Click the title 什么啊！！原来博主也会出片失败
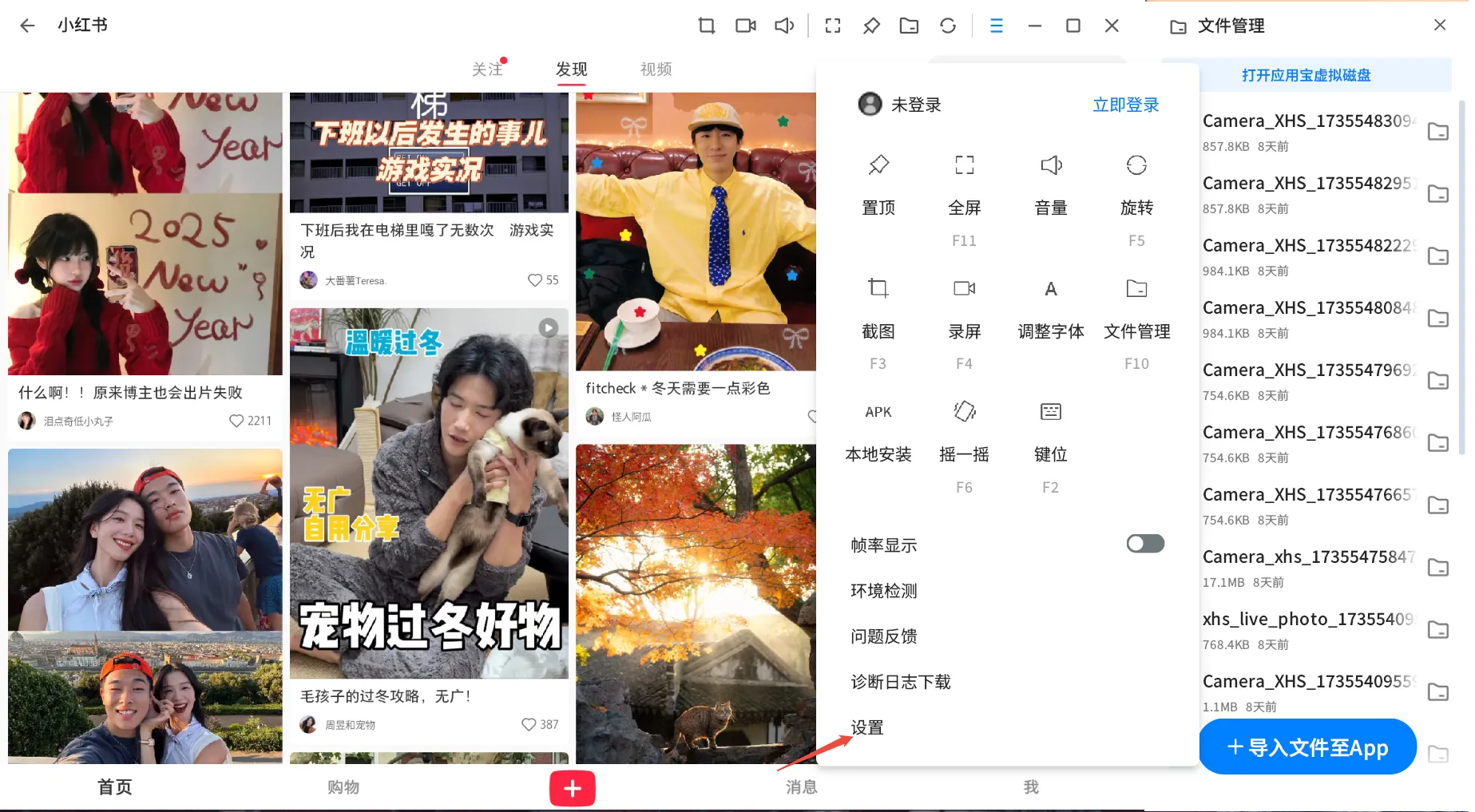1475x812 pixels. coord(130,393)
